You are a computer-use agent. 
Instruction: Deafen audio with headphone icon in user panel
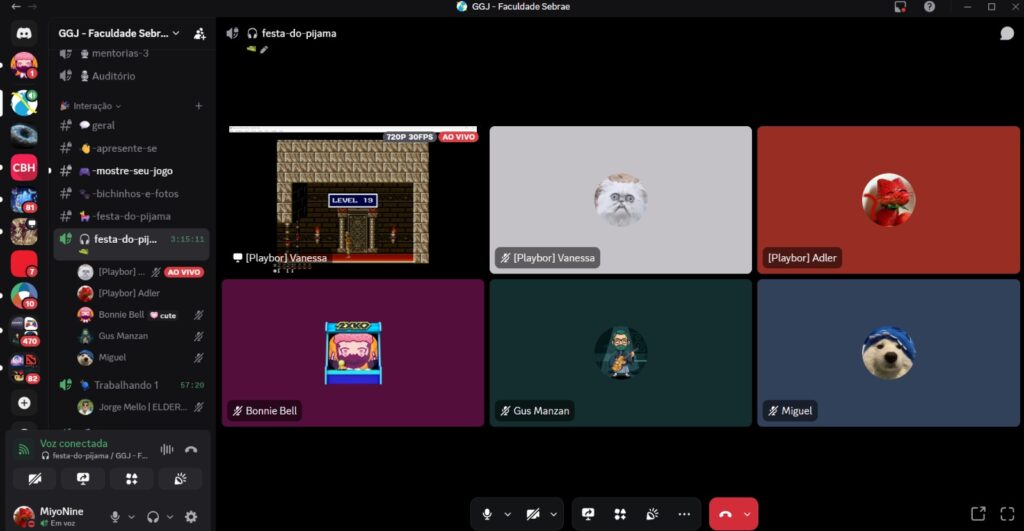pyautogui.click(x=153, y=516)
